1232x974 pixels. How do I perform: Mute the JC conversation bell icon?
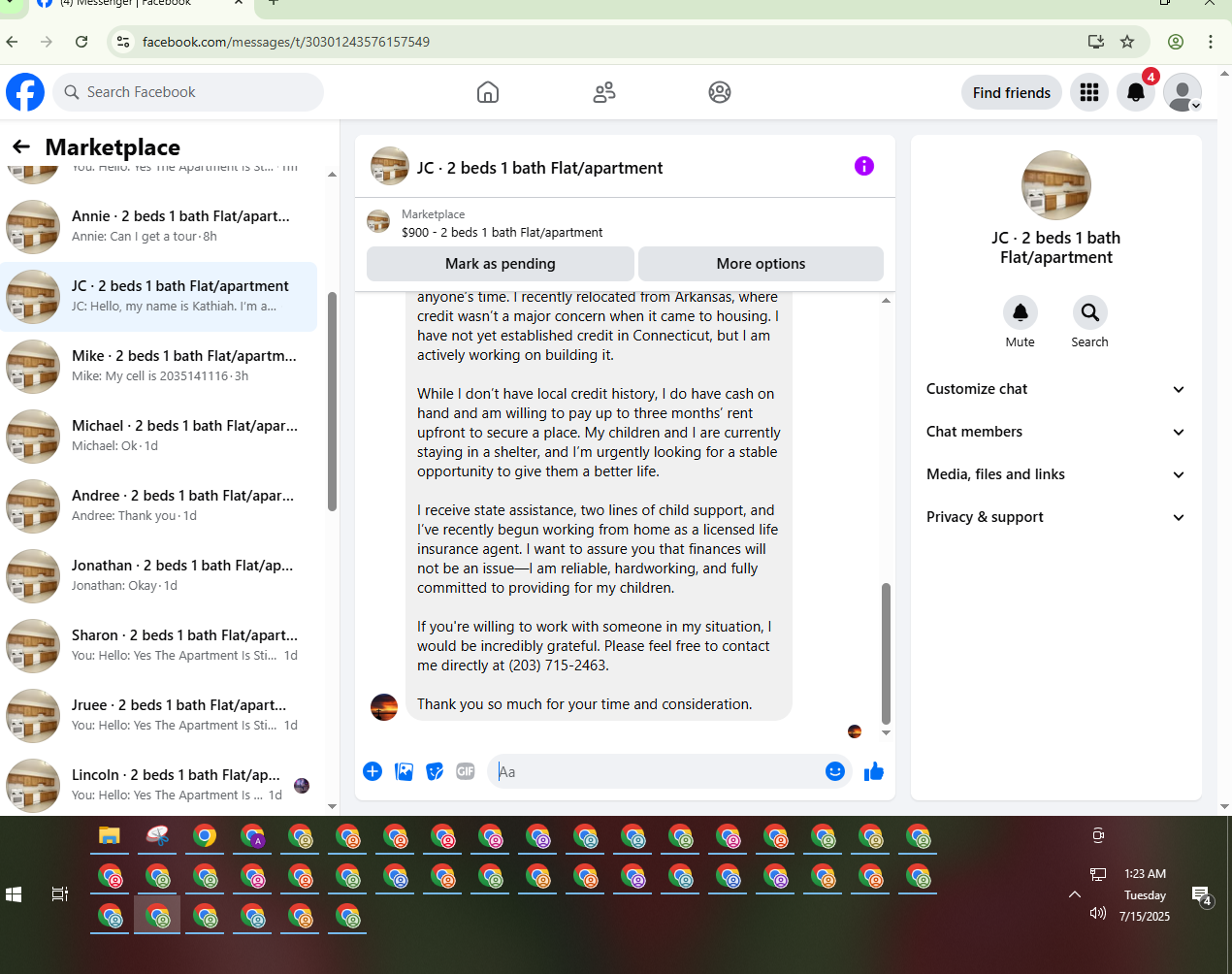1021,312
